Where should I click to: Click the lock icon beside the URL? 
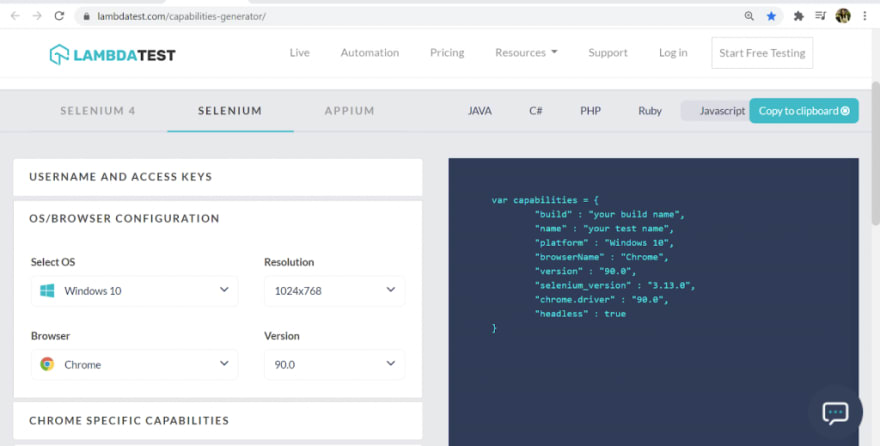[86, 16]
